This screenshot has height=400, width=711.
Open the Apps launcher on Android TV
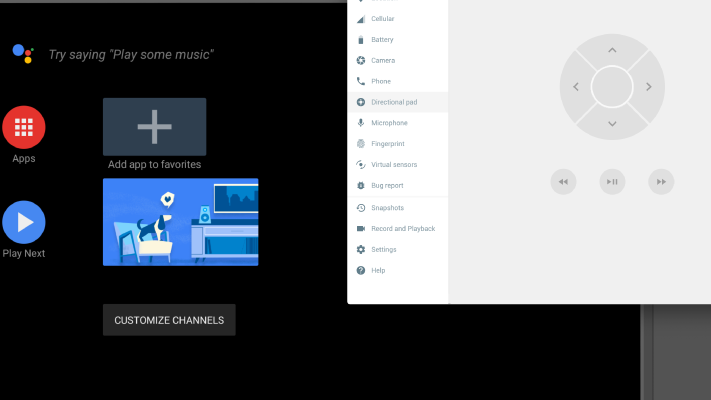(x=24, y=127)
